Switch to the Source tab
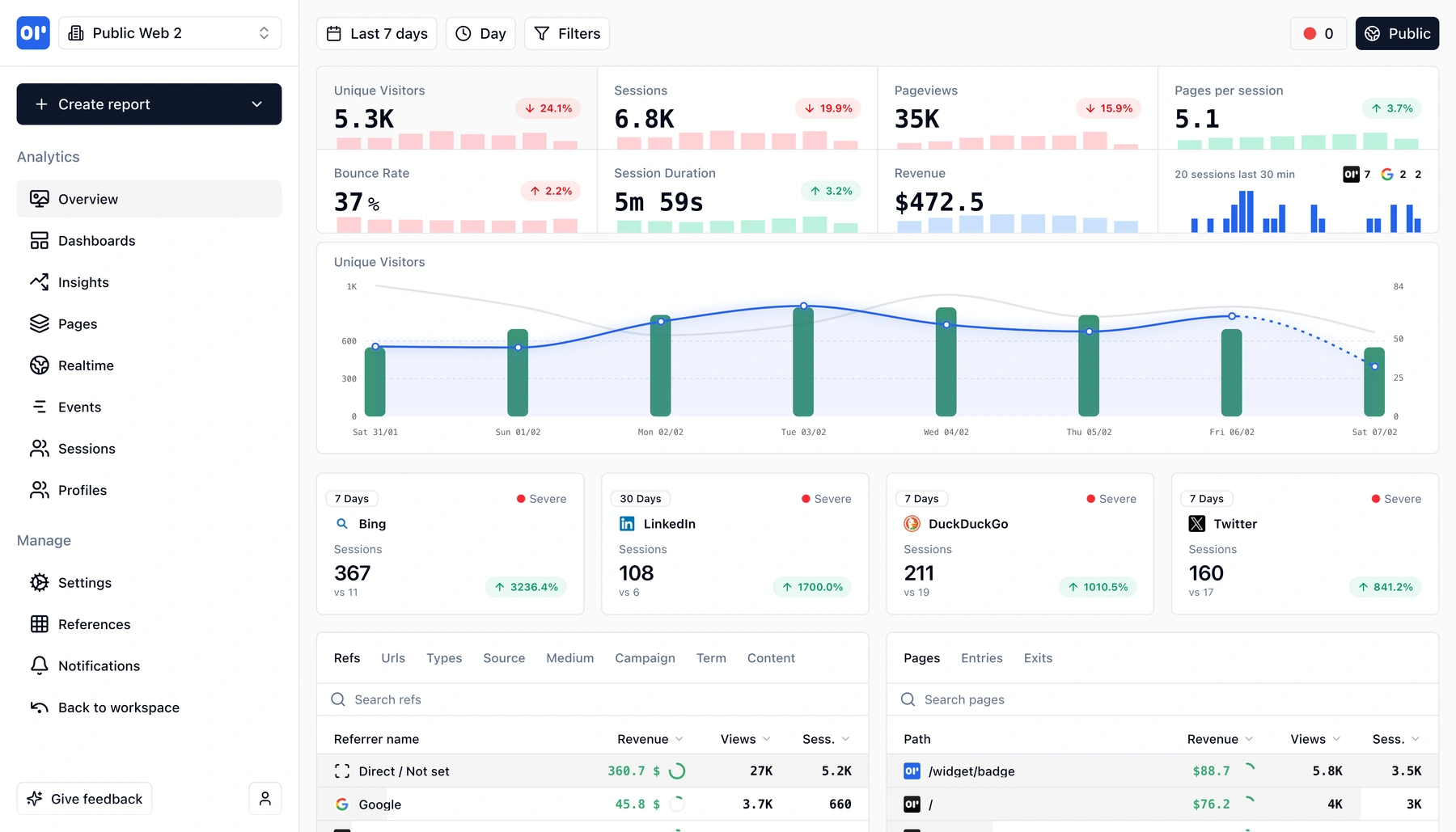 coord(503,657)
